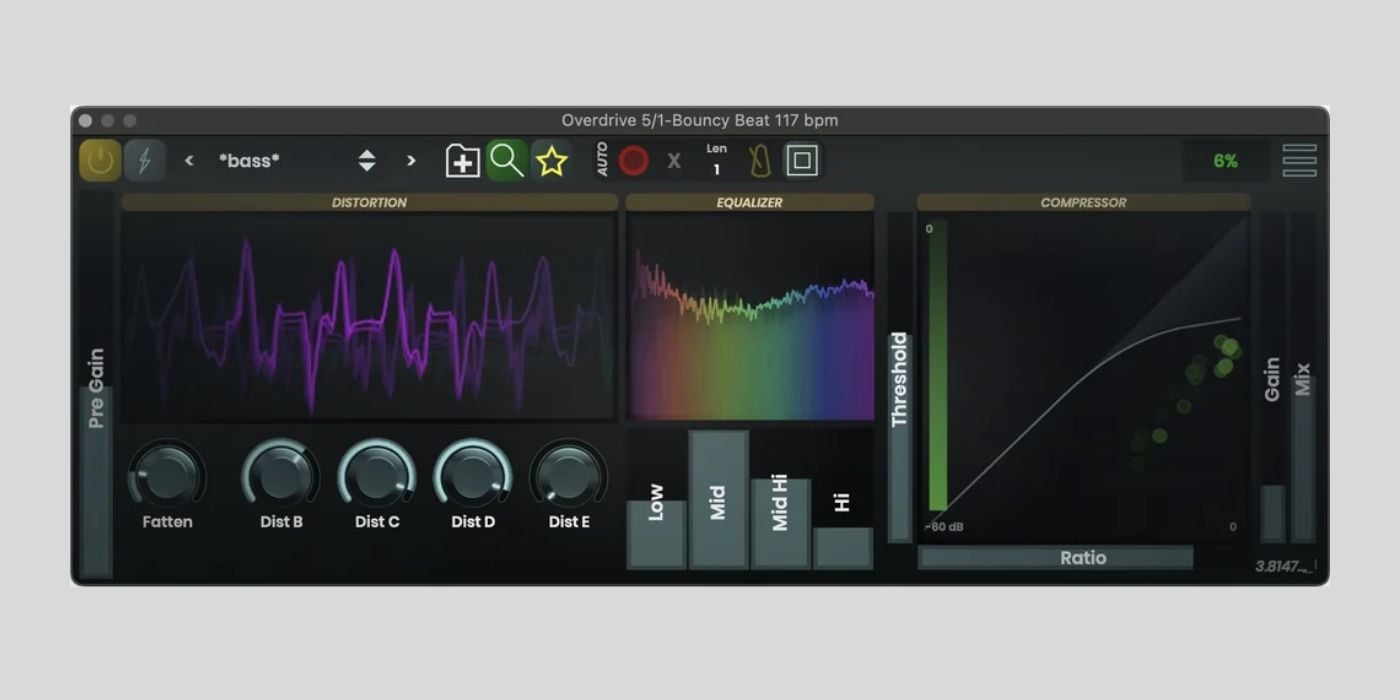Click the square-in-square icon
This screenshot has width=1400, height=700.
click(802, 161)
